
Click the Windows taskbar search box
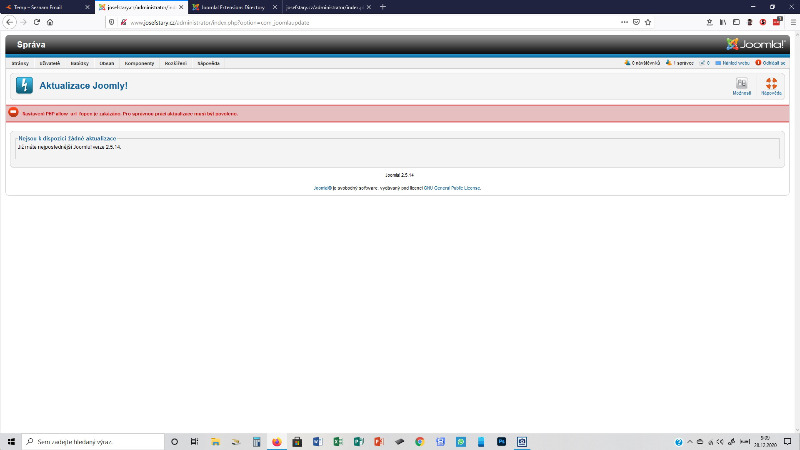click(x=93, y=441)
